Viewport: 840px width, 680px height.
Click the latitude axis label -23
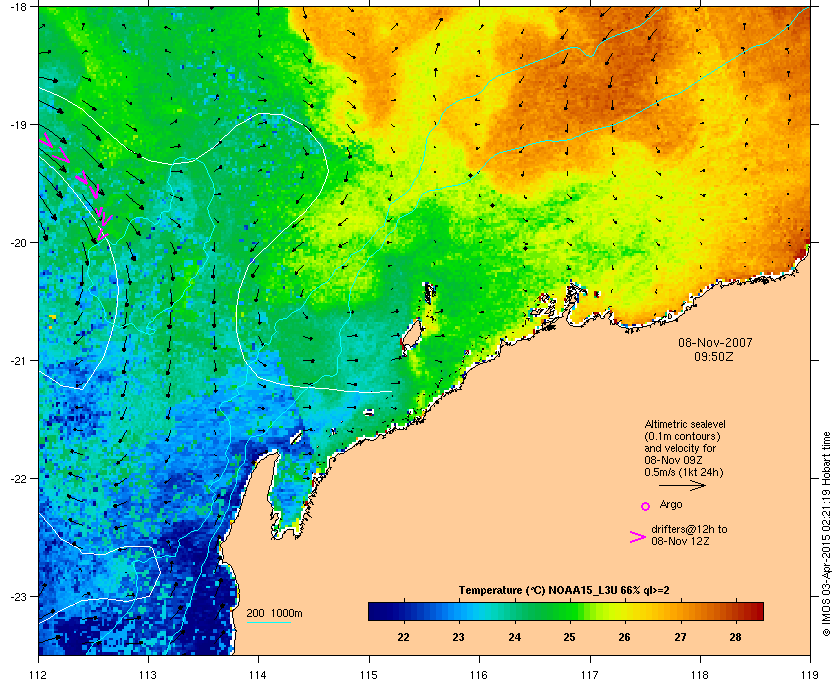point(18,596)
